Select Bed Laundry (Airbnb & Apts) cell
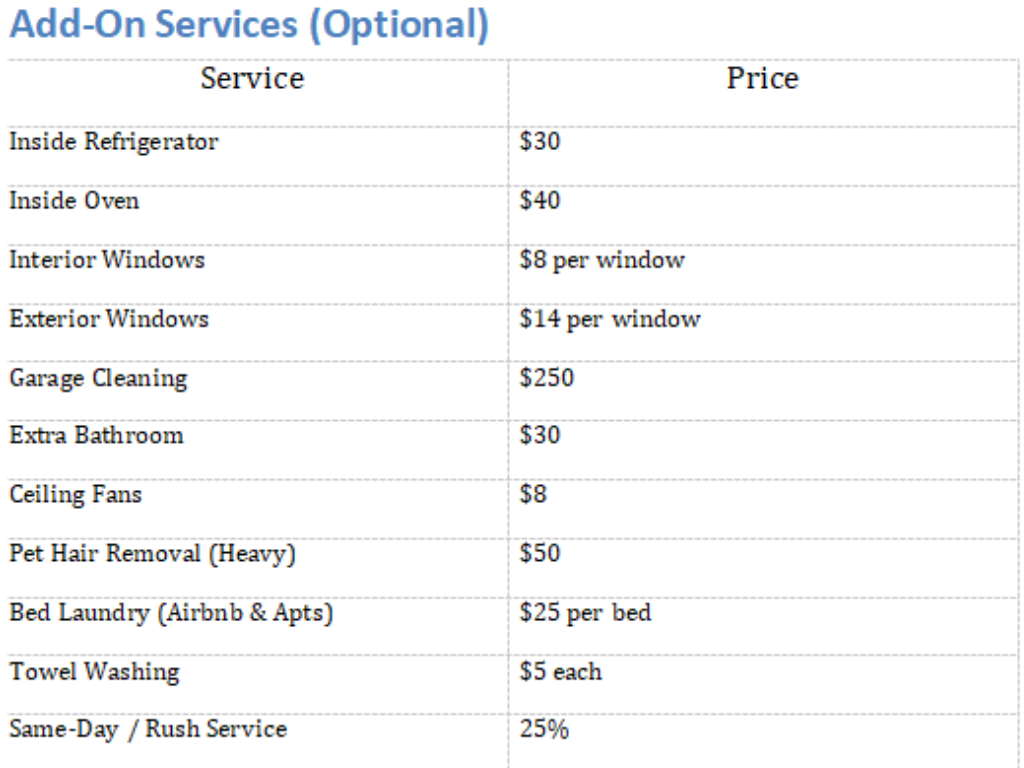Screen dimensions: 1024x768 click(171, 613)
